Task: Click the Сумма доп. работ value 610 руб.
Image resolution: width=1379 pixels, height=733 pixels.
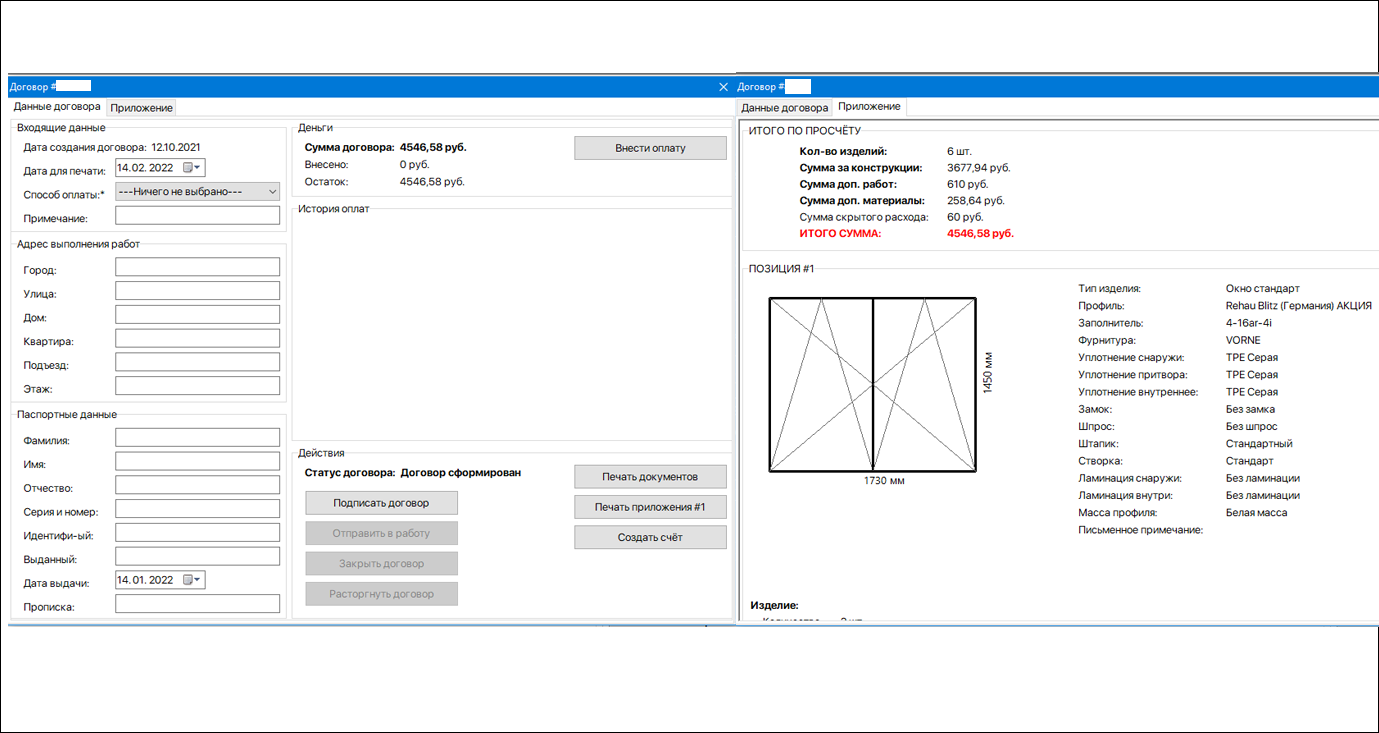Action: [x=967, y=184]
